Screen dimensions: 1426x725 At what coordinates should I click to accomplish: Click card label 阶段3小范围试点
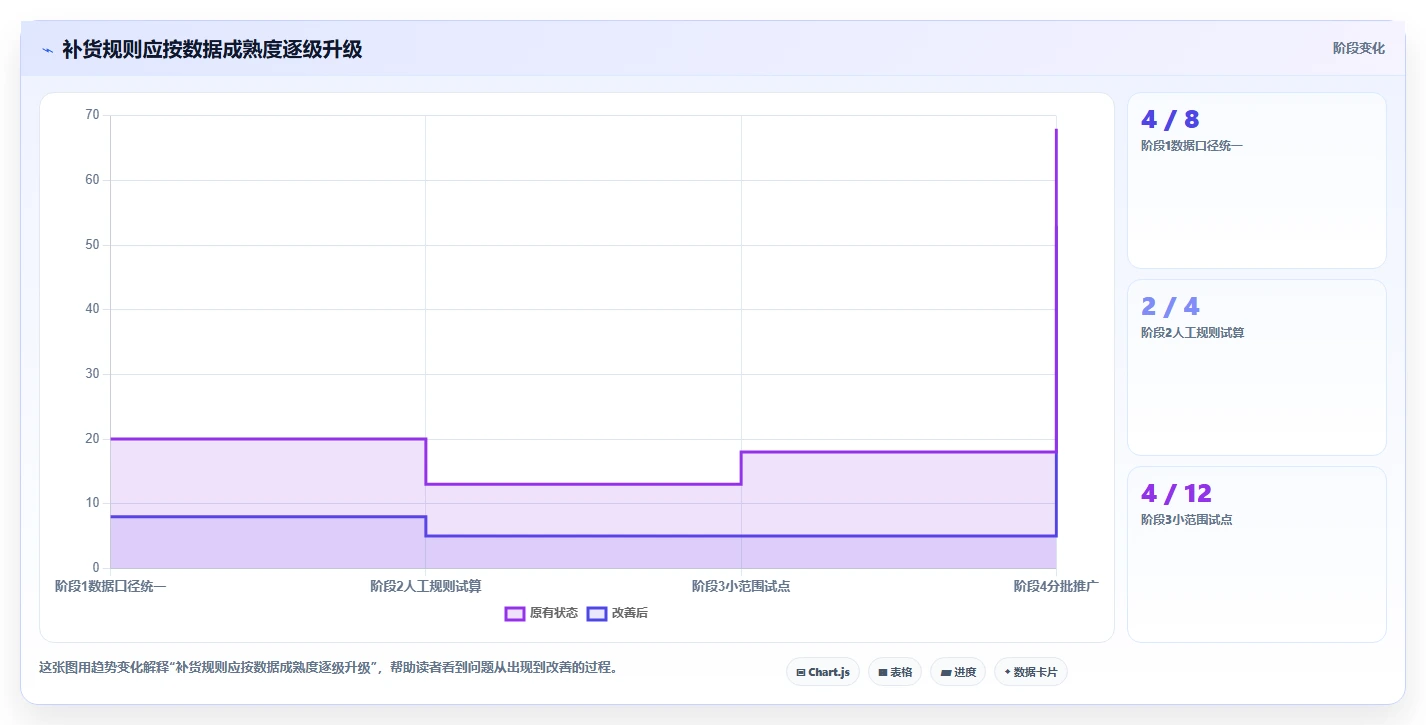pyautogui.click(x=1186, y=520)
